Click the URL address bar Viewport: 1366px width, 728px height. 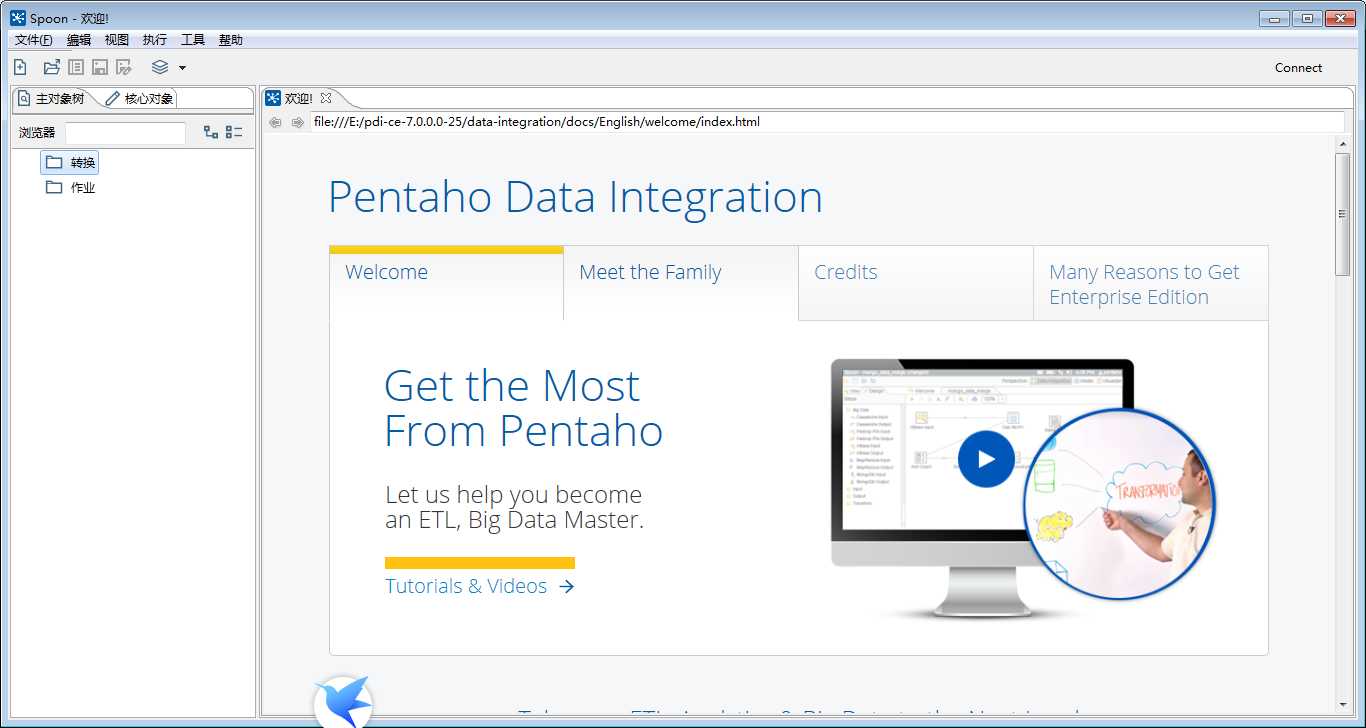[x=827, y=122]
